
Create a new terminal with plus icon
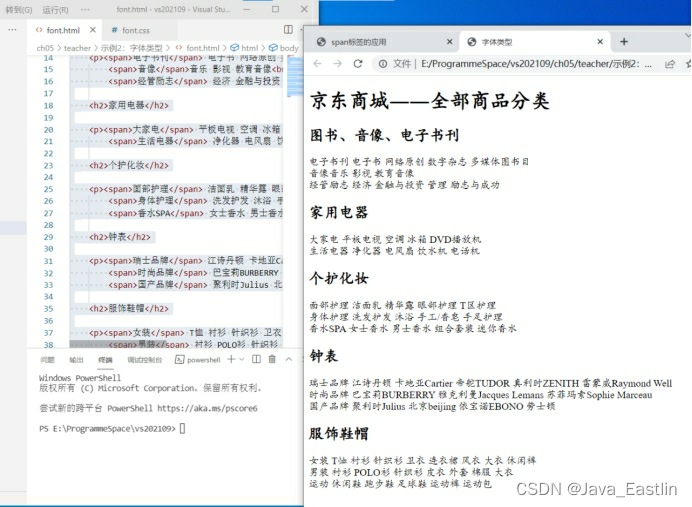pyautogui.click(x=231, y=360)
